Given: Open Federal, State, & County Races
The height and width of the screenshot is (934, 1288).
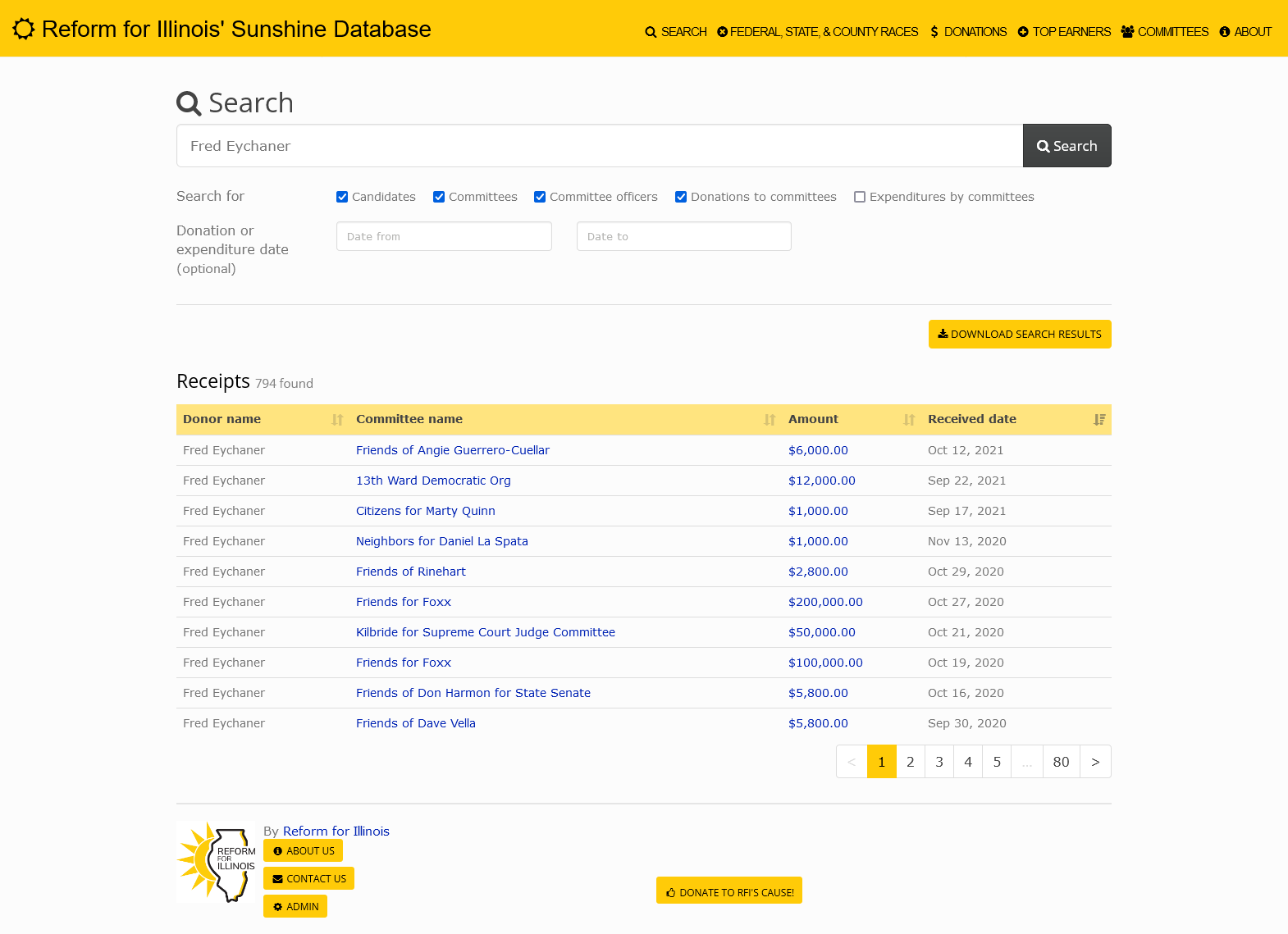Looking at the screenshot, I should pyautogui.click(x=818, y=32).
